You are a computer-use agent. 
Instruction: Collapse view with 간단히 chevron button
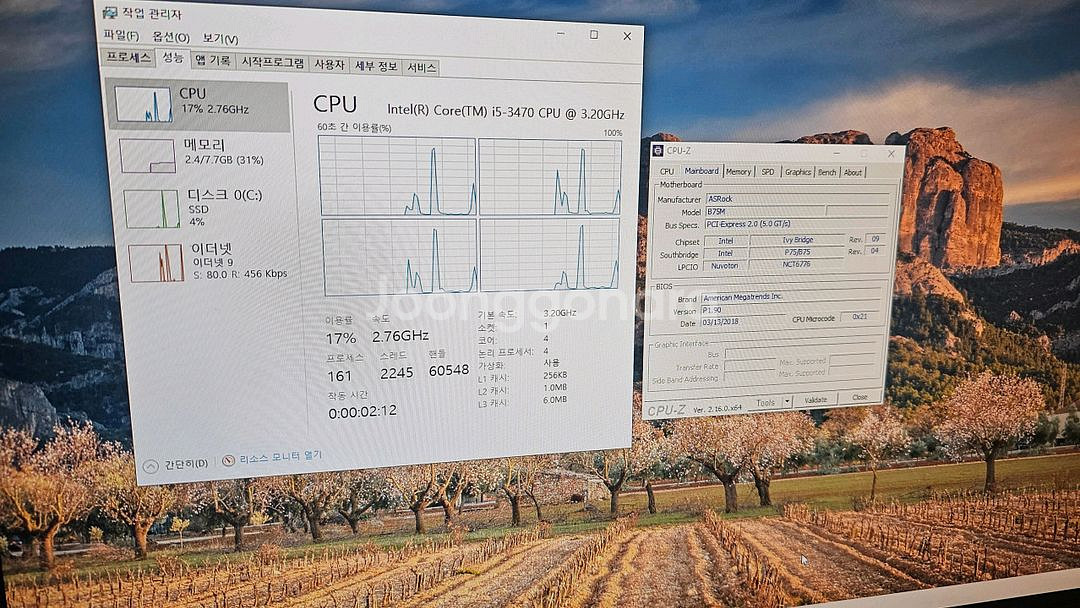[x=151, y=465]
